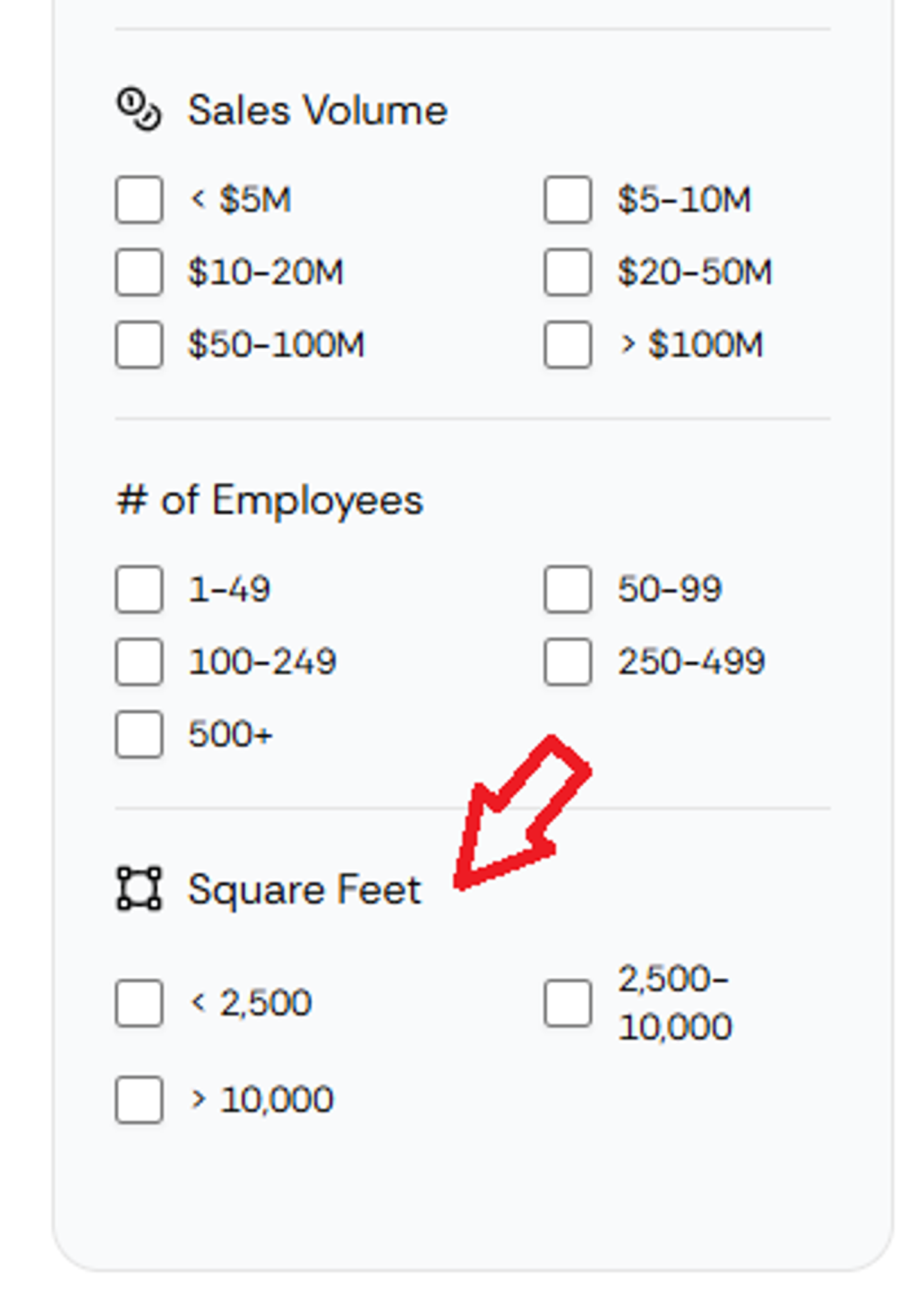The height and width of the screenshot is (1305, 924).
Task: Click the Sales Volume coins icon
Action: [139, 109]
